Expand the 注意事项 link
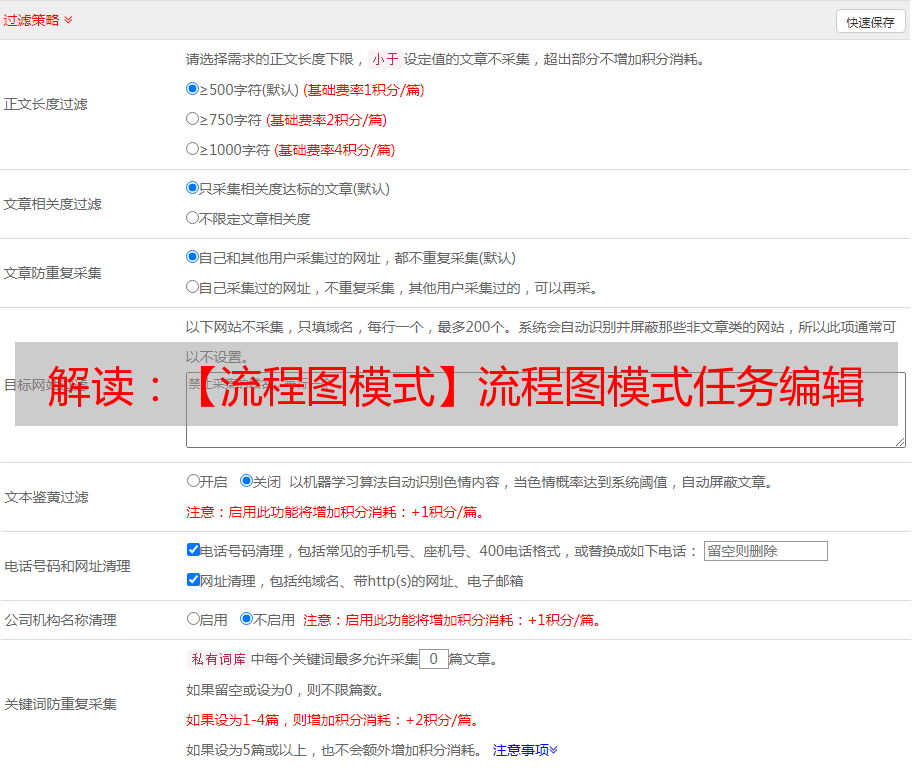Screen dimensions: 912x768 (x=525, y=750)
